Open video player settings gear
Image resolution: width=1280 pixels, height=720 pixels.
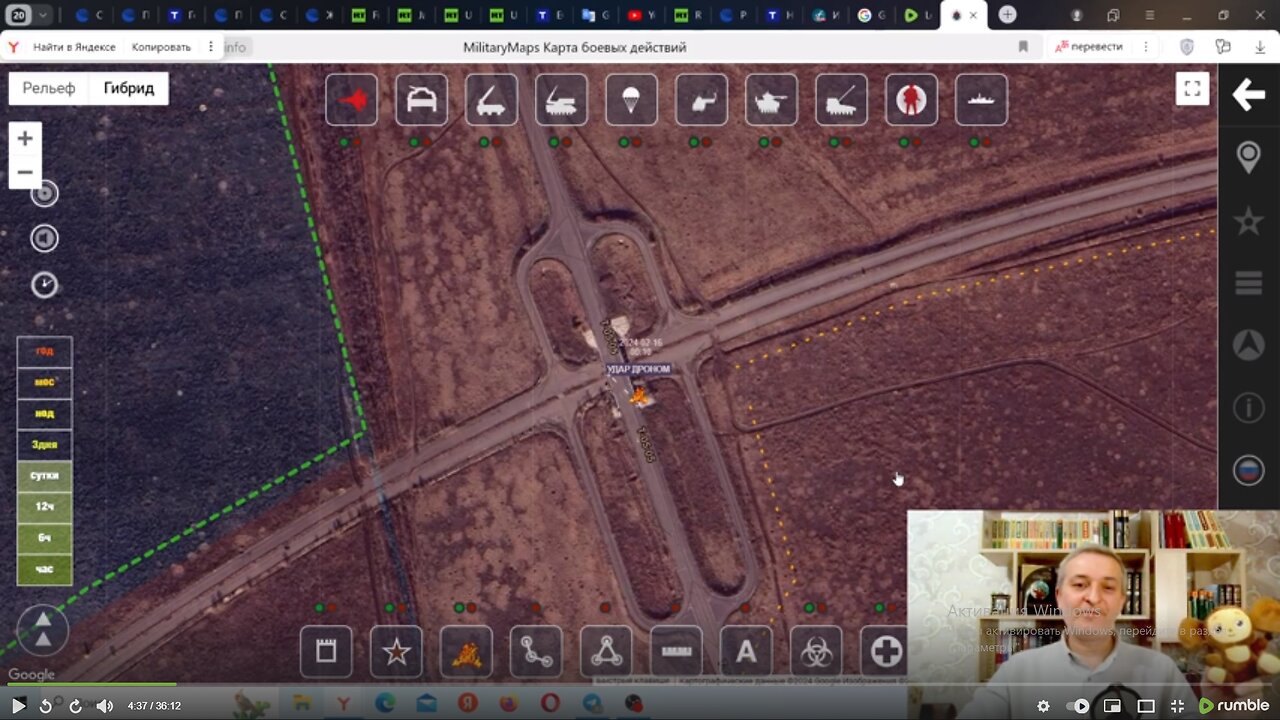tap(1043, 706)
